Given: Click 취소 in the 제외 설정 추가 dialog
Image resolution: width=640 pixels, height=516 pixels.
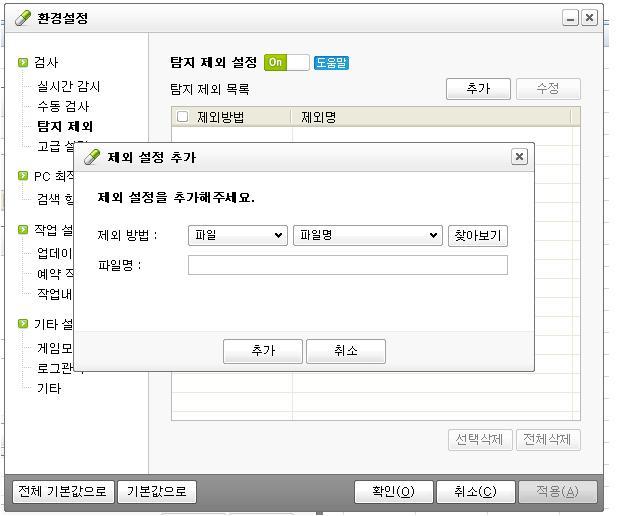Looking at the screenshot, I should click(x=346, y=351).
